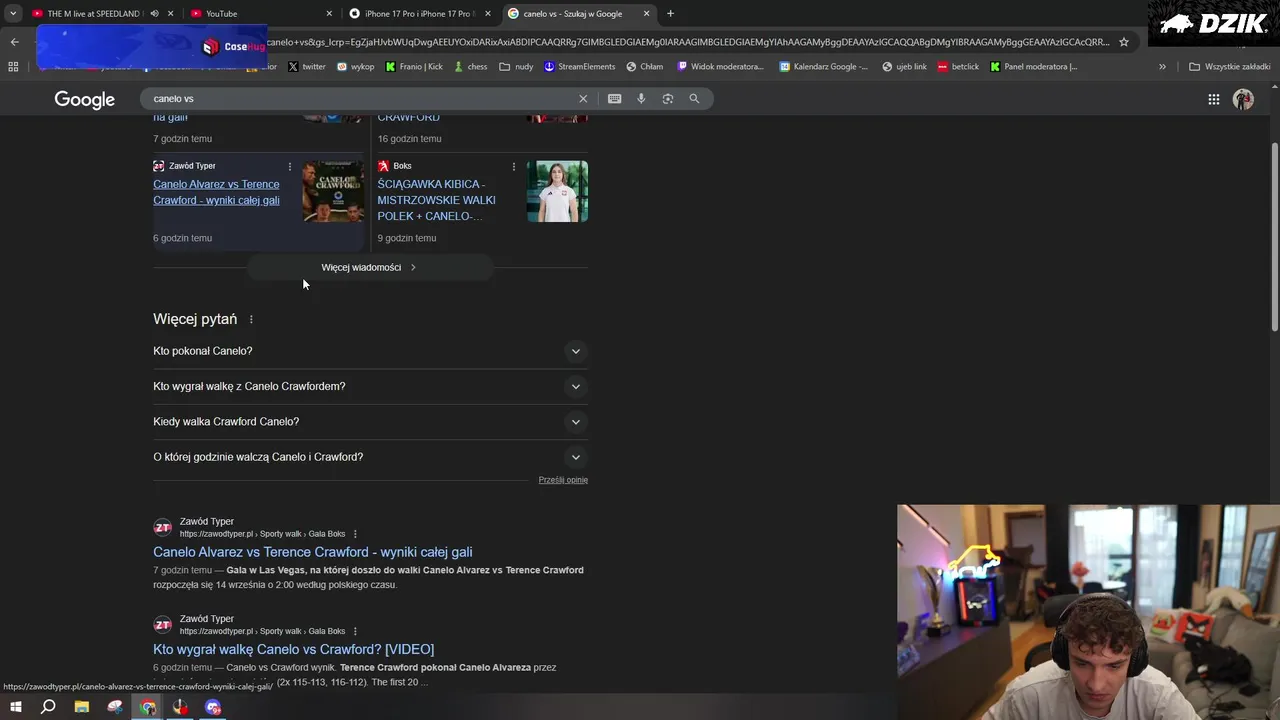Click into the Google search field
The height and width of the screenshot is (720, 1280).
[x=360, y=99]
